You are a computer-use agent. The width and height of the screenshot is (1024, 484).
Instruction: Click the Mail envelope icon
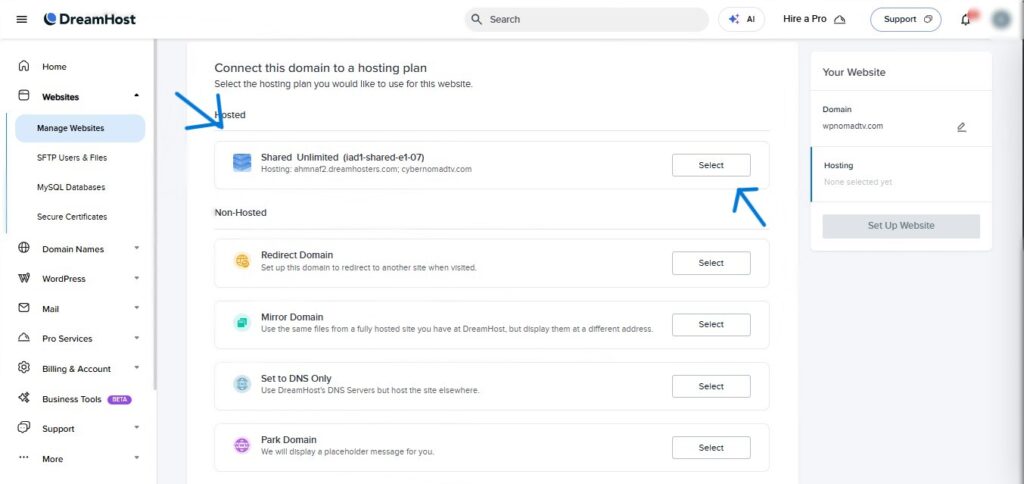click(x=24, y=308)
